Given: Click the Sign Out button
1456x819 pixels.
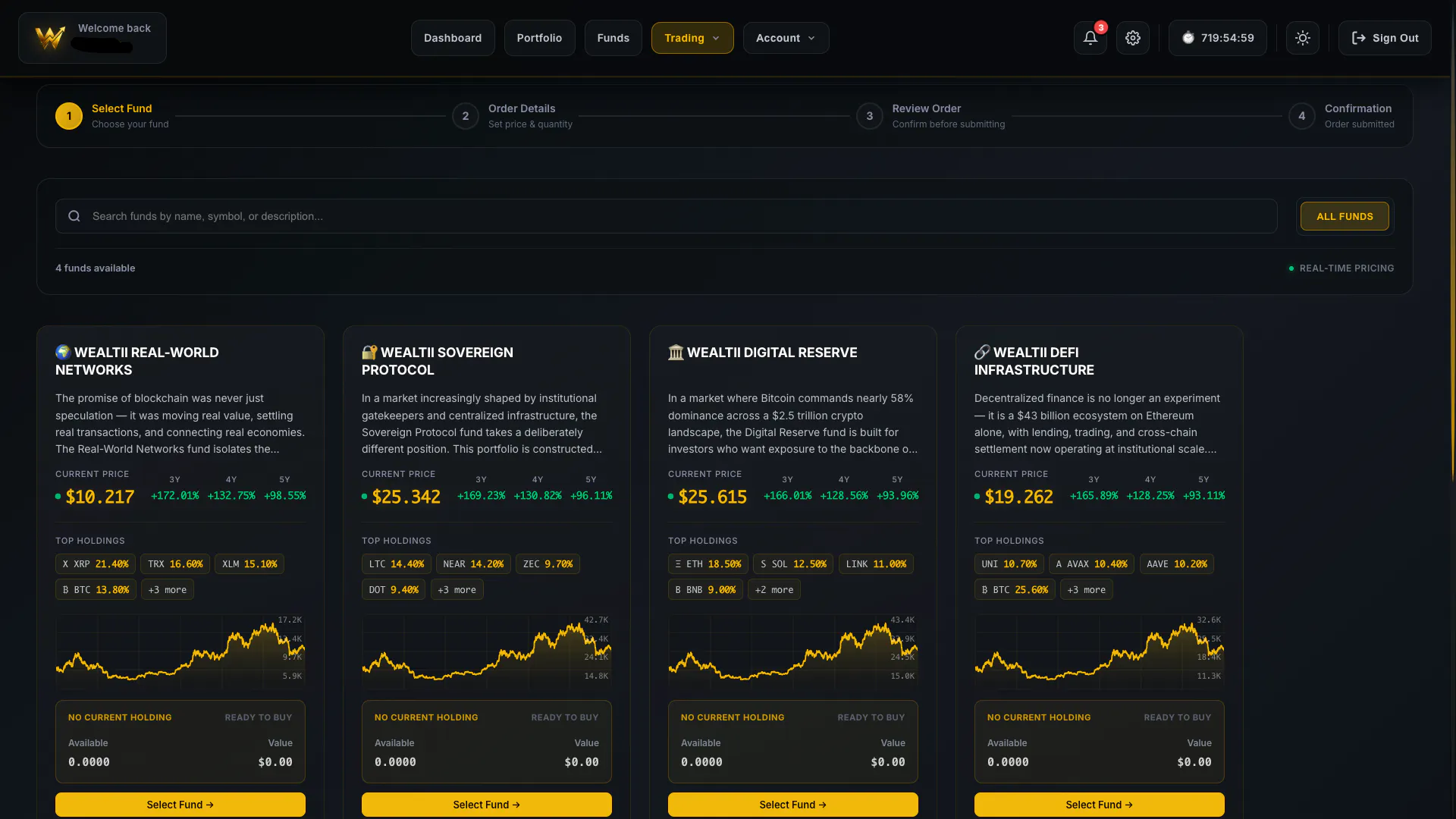Looking at the screenshot, I should pyautogui.click(x=1385, y=38).
